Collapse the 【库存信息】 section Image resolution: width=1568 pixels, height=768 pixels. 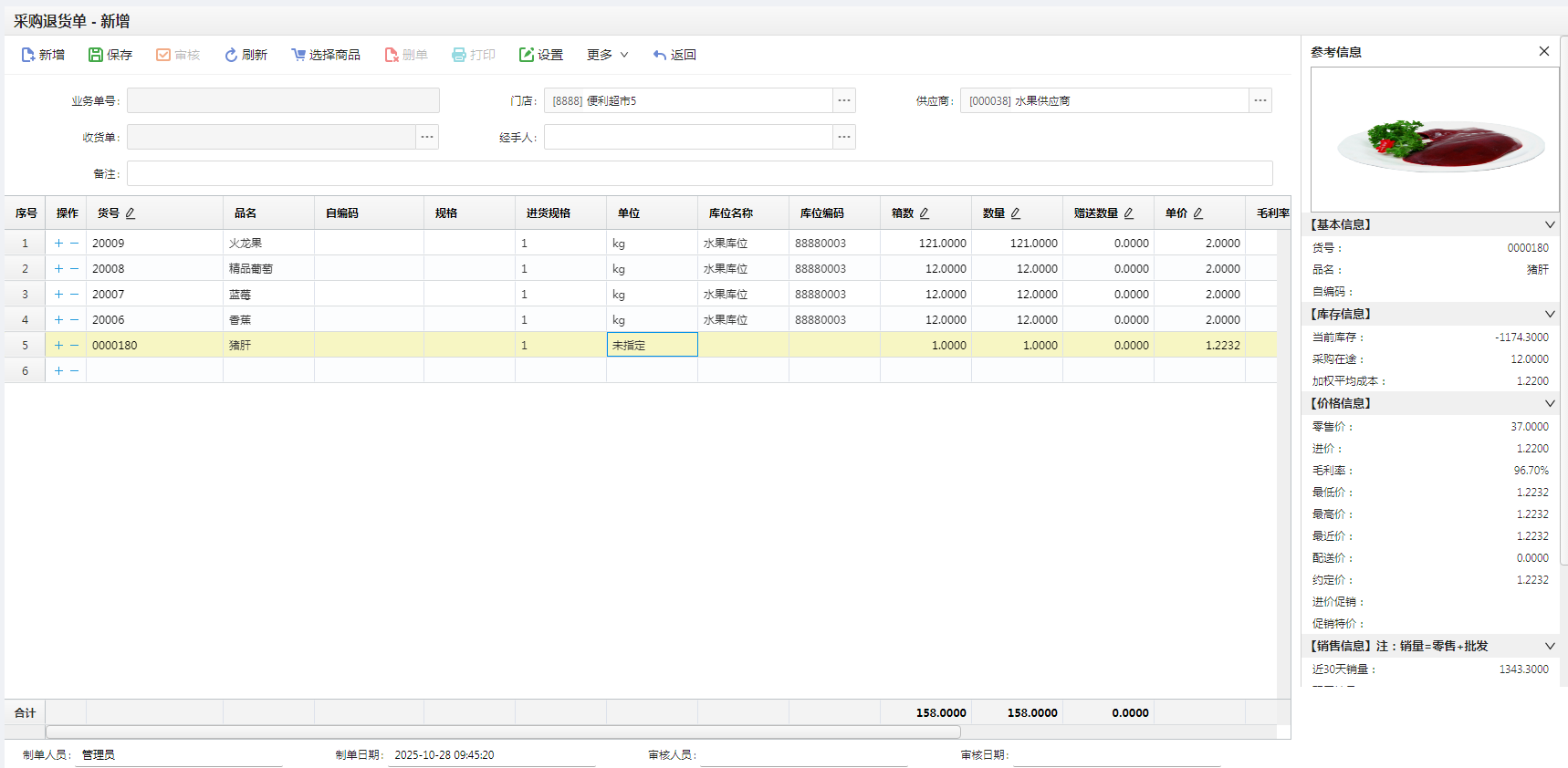pos(1549,314)
